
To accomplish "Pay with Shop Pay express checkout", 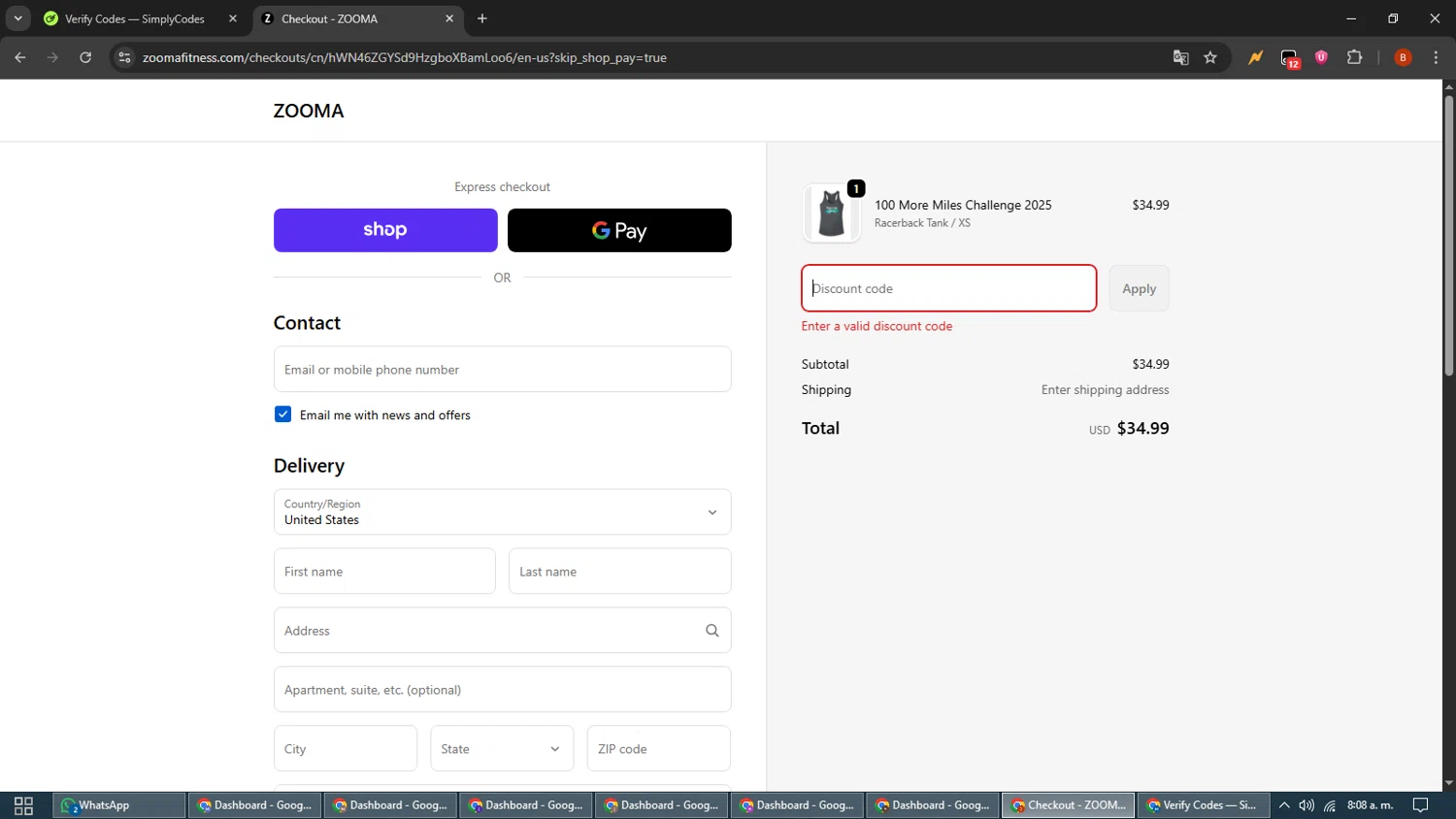I will pyautogui.click(x=385, y=230).
